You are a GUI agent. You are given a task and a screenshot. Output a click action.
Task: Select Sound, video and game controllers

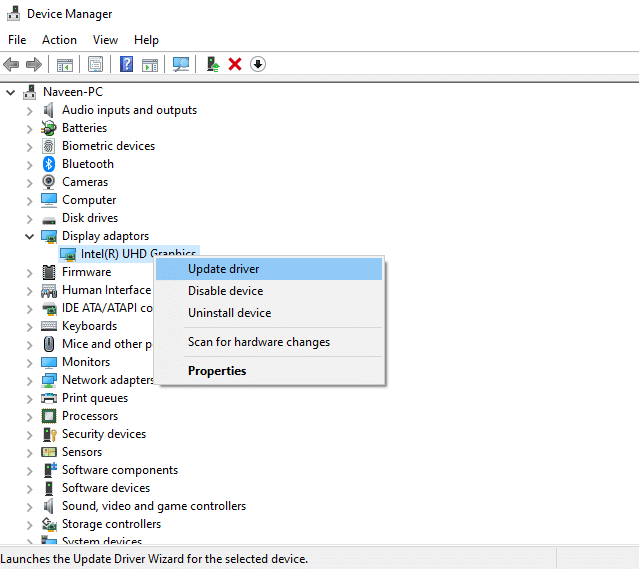click(153, 506)
